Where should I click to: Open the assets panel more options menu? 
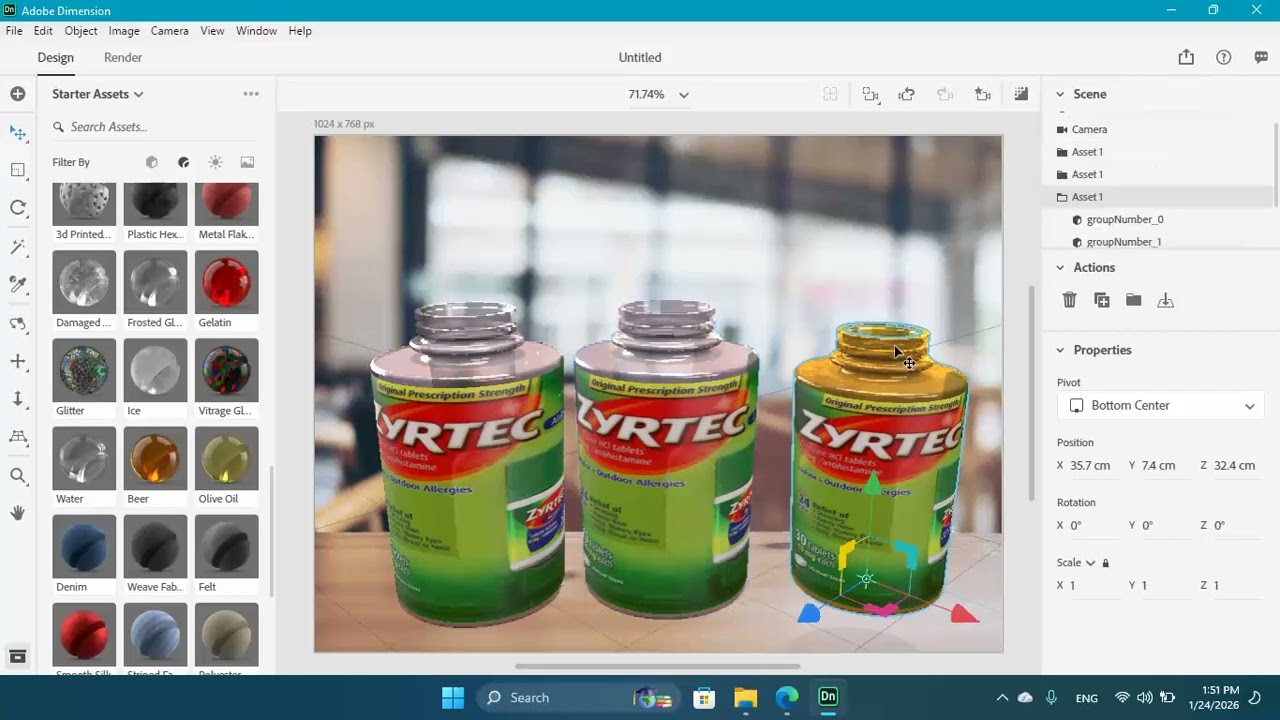[251, 94]
